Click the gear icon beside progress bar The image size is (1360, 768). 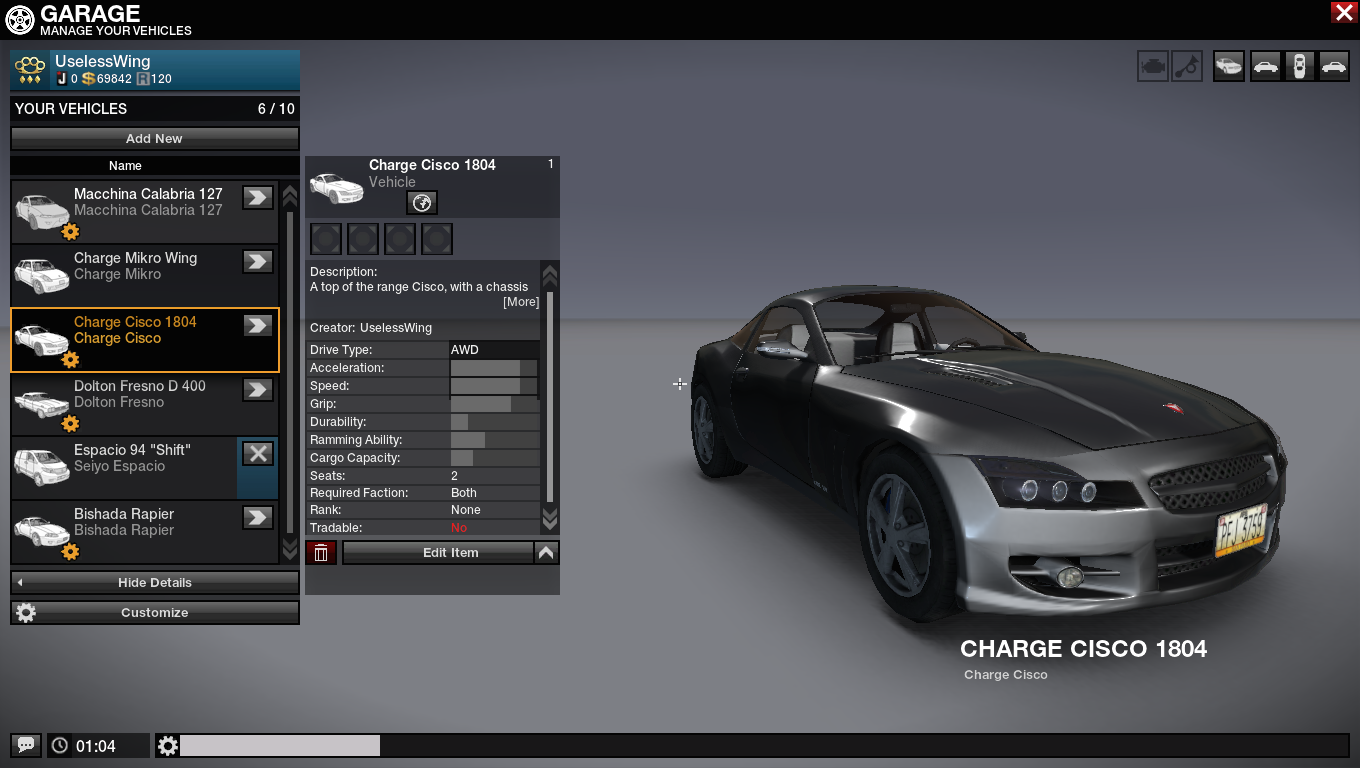(168, 745)
